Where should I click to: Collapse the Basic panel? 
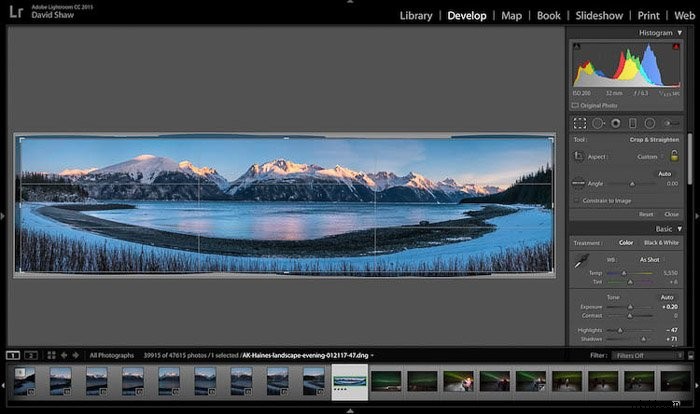(680, 229)
